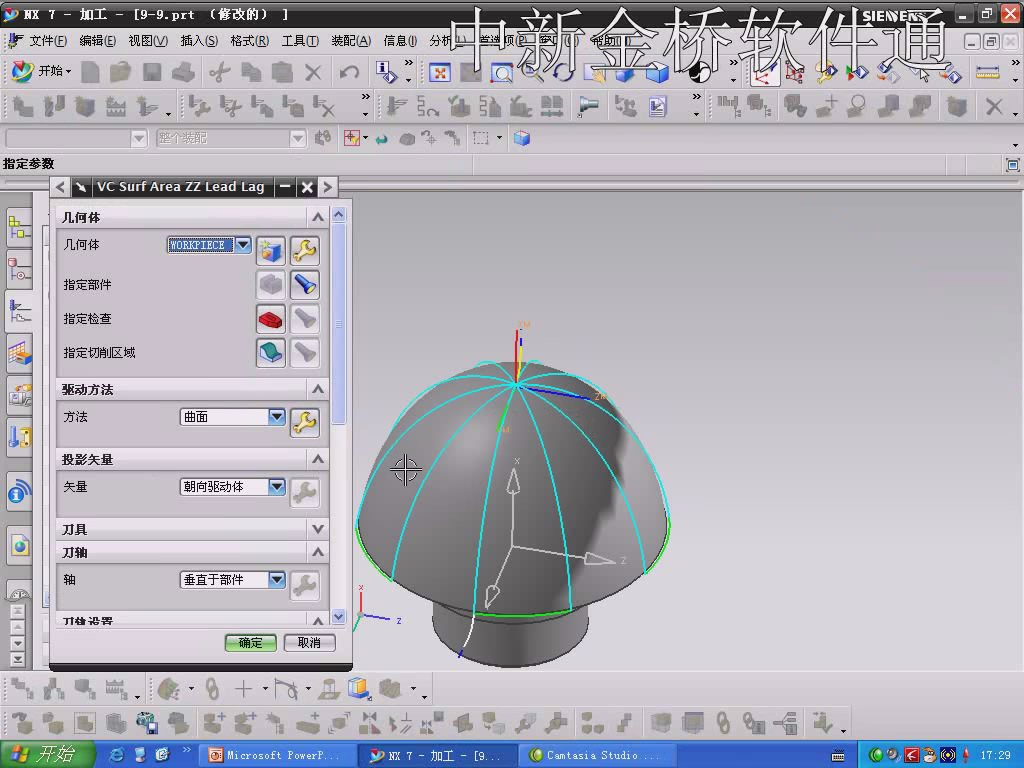The height and width of the screenshot is (768, 1024).
Task: Click the Undo arrow in the toolbar
Action: pyautogui.click(x=349, y=72)
